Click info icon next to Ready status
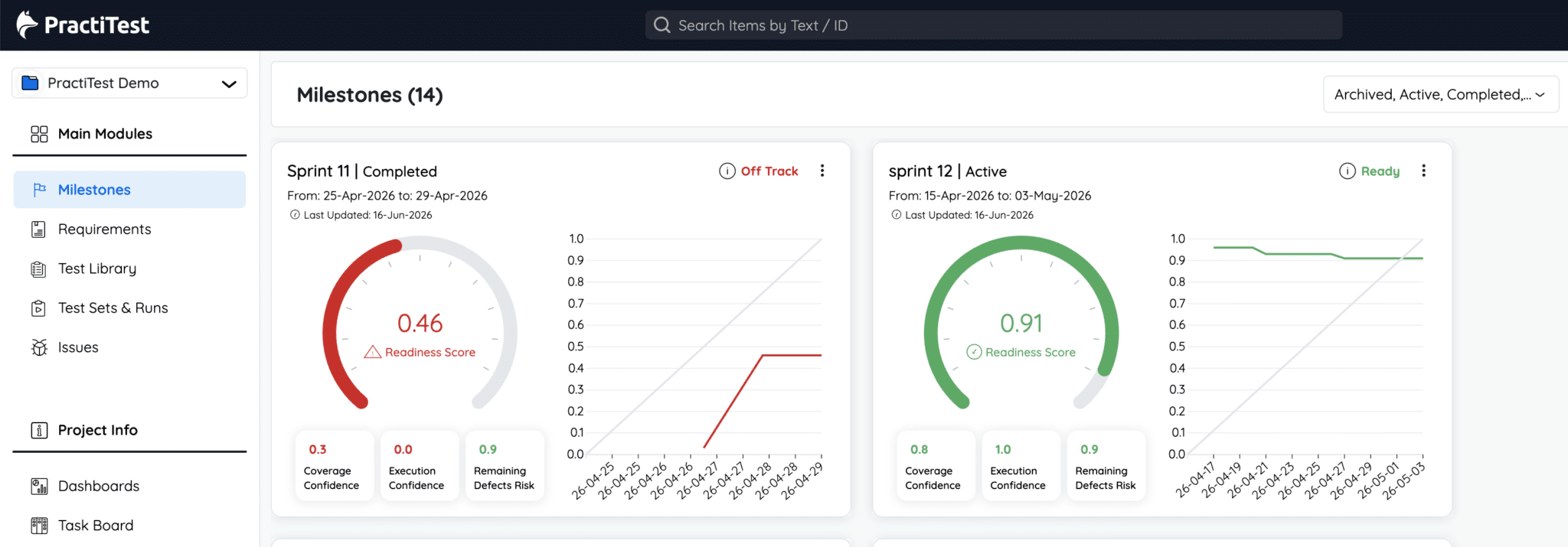The image size is (1568, 547). click(1347, 171)
